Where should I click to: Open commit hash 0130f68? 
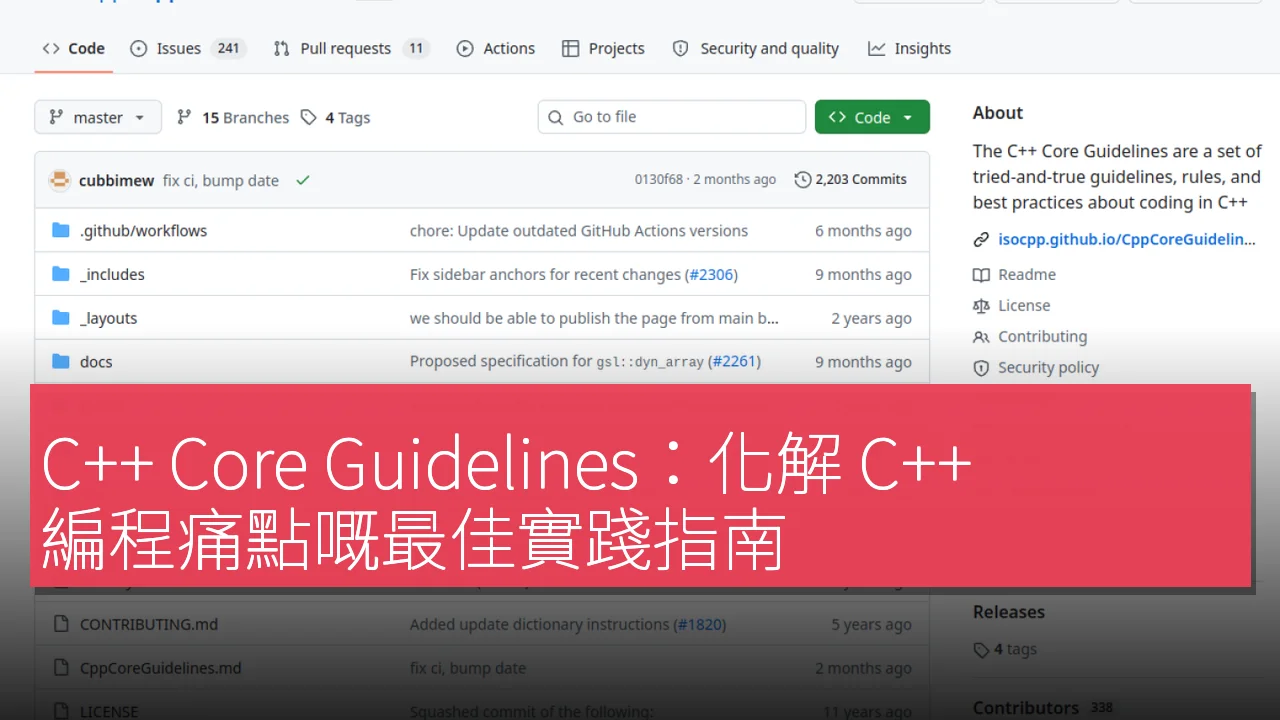click(658, 180)
